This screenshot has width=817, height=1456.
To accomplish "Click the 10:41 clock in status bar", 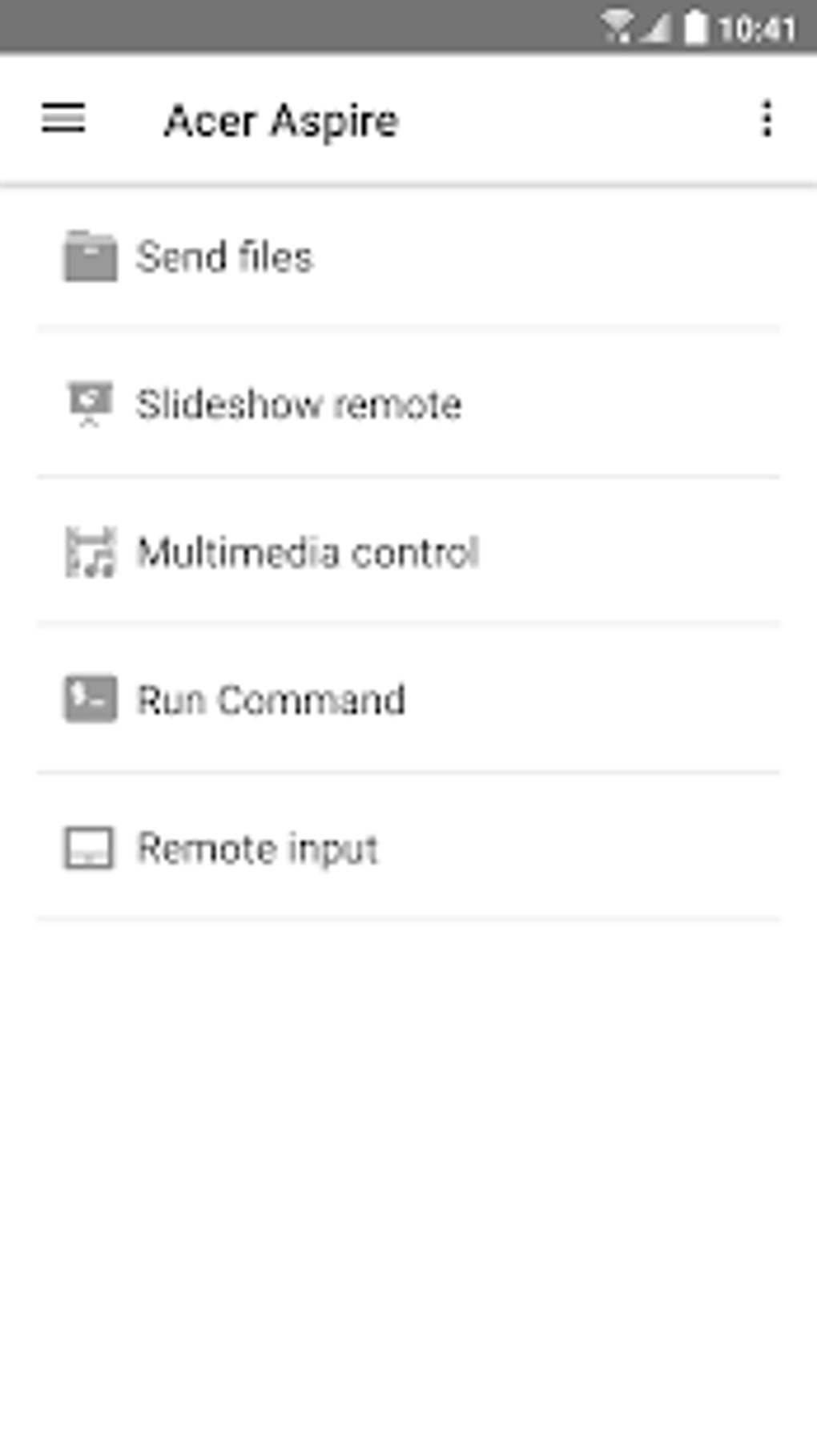I will (757, 30).
